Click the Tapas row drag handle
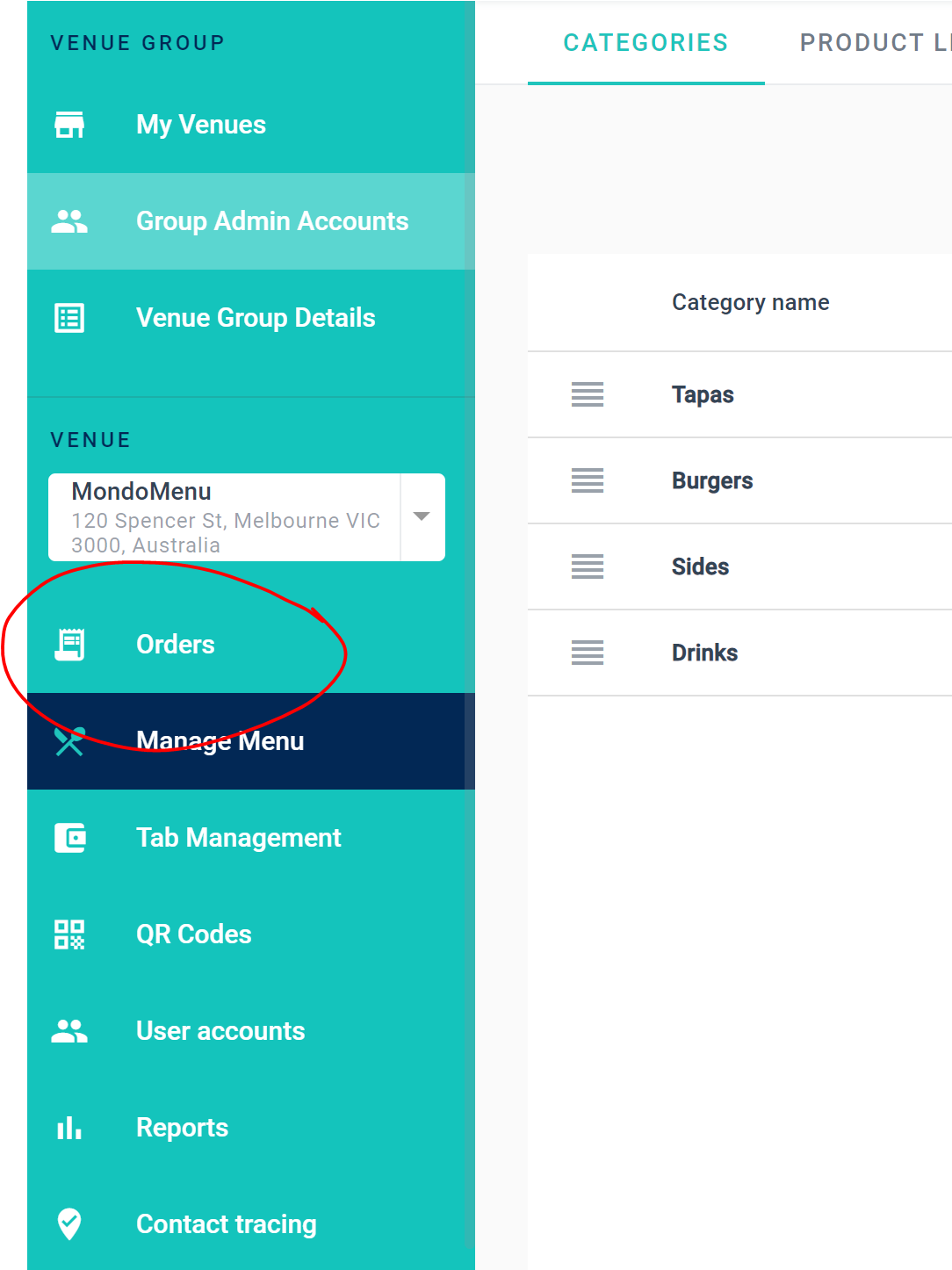This screenshot has height=1270, width=952. click(588, 394)
